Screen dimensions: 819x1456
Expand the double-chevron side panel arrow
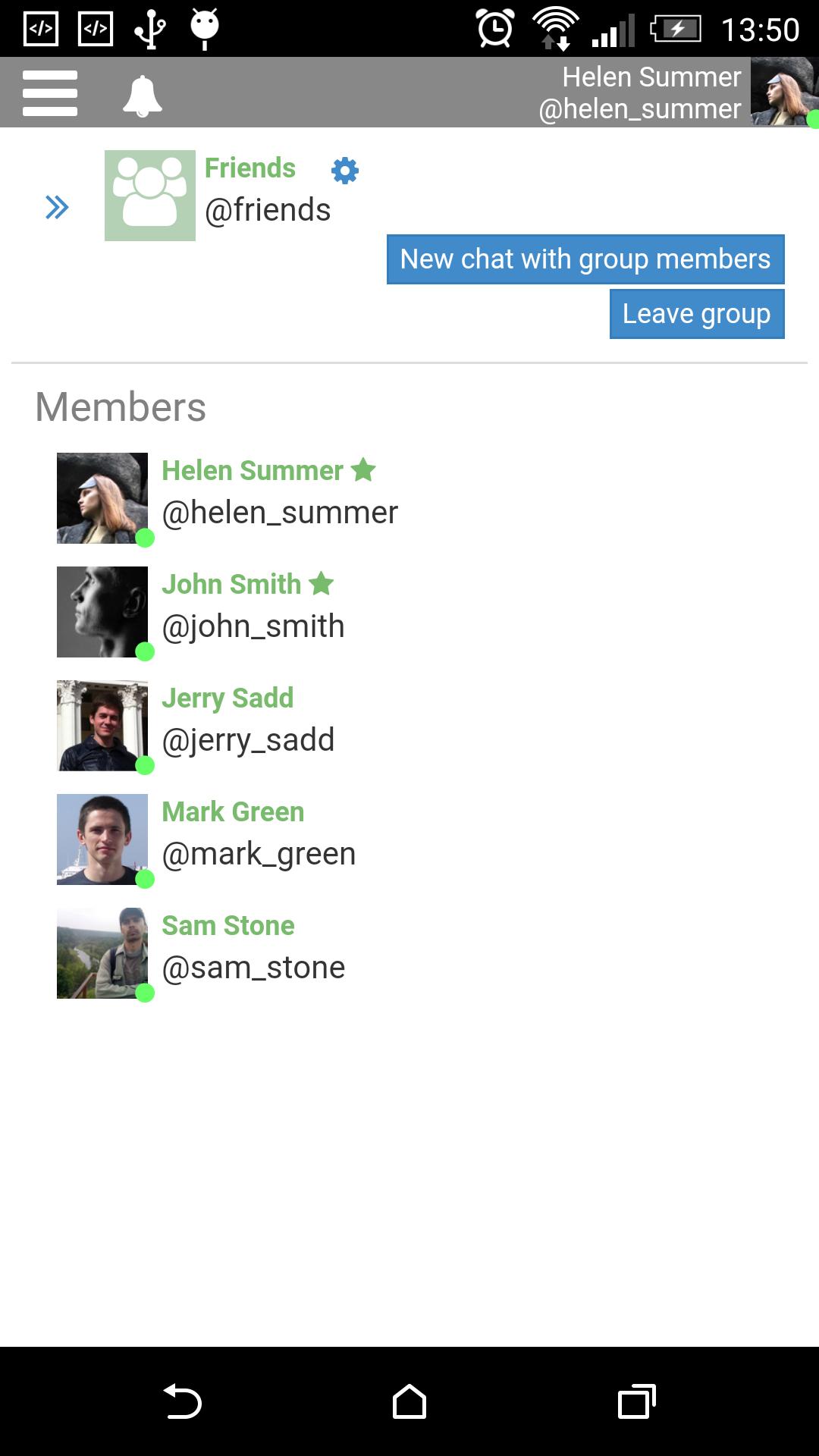tap(57, 207)
